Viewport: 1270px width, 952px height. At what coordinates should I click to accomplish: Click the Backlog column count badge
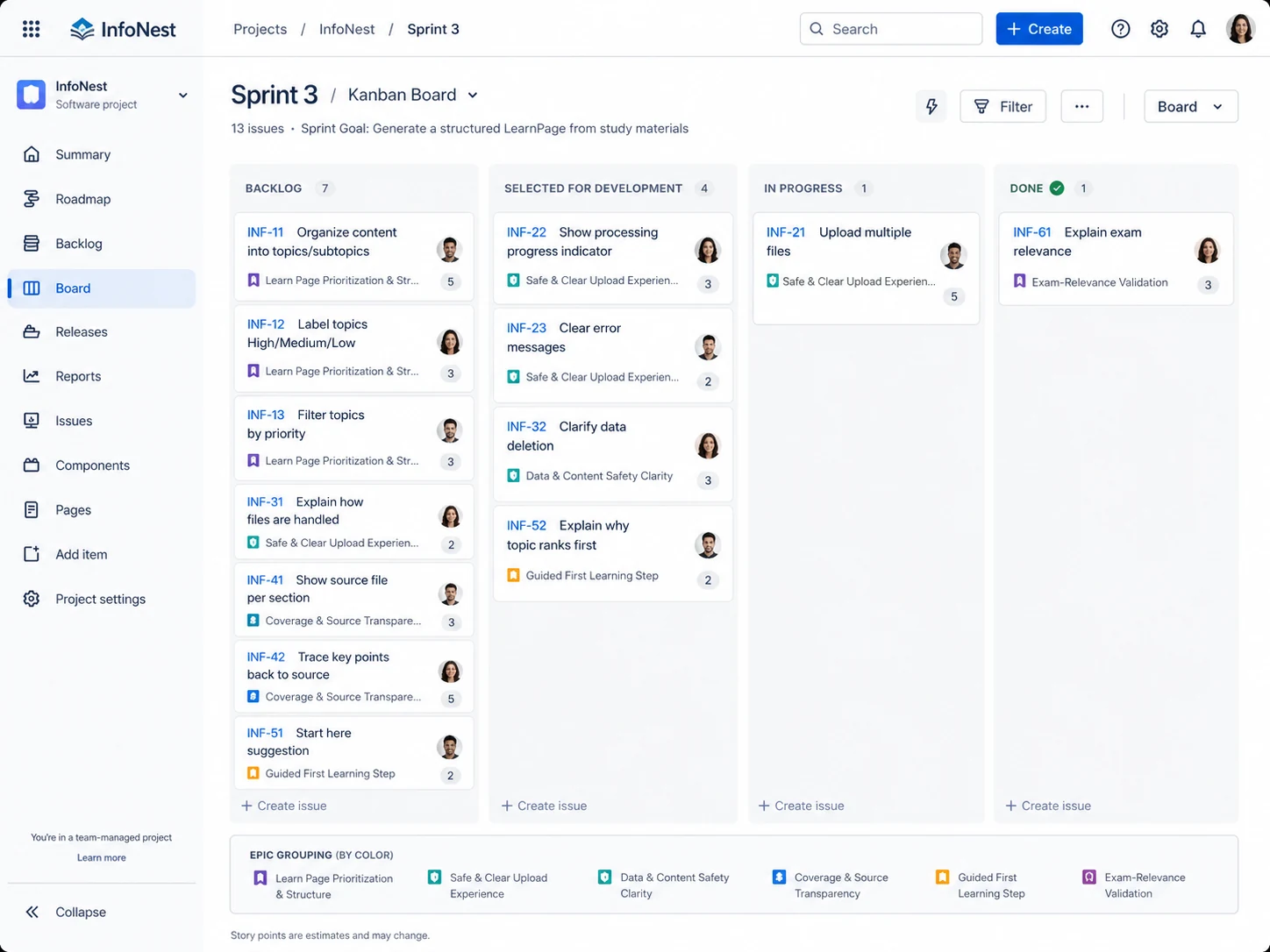pyautogui.click(x=325, y=188)
